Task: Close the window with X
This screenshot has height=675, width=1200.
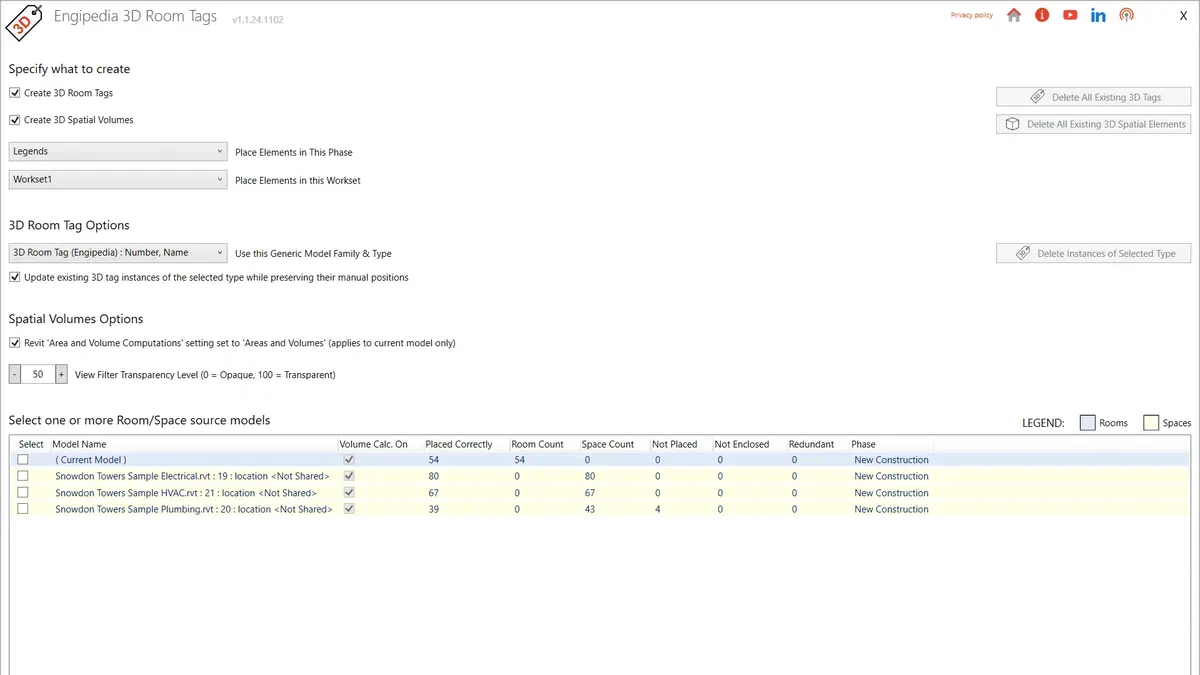Action: pos(1184,16)
